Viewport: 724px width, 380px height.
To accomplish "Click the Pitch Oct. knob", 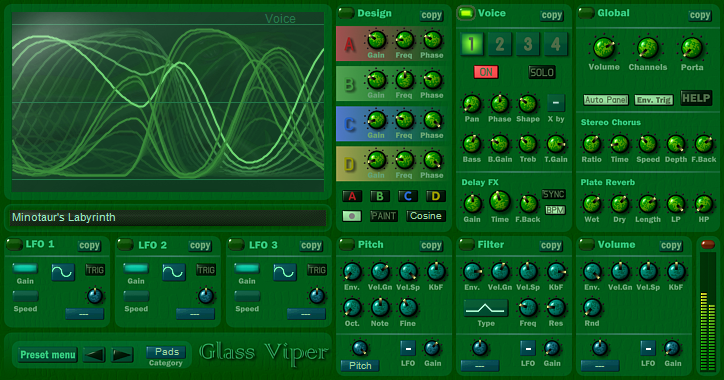I will coord(352,308).
